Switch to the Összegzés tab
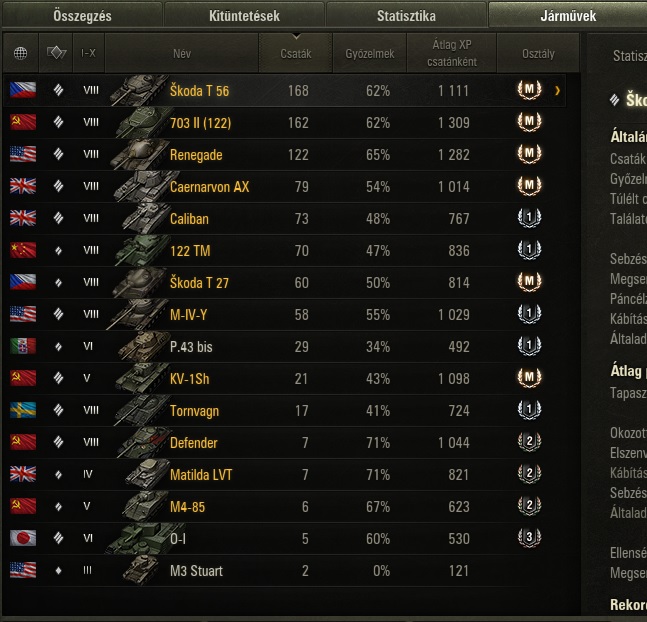Viewport: 647px width, 622px height. (82, 16)
